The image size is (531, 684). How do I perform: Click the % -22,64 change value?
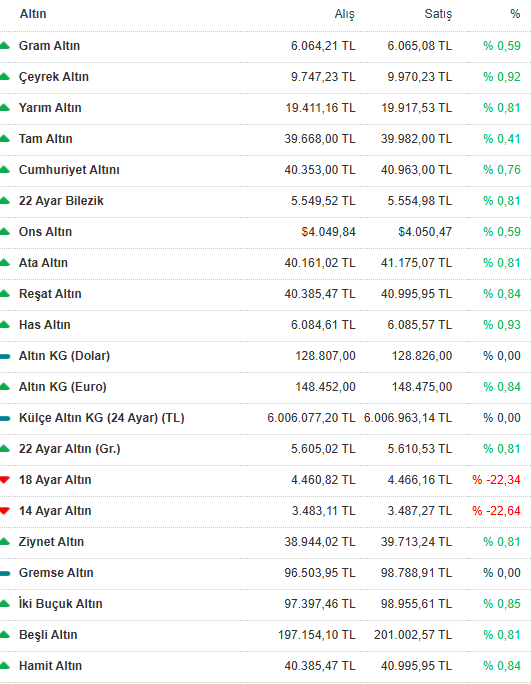click(497, 511)
